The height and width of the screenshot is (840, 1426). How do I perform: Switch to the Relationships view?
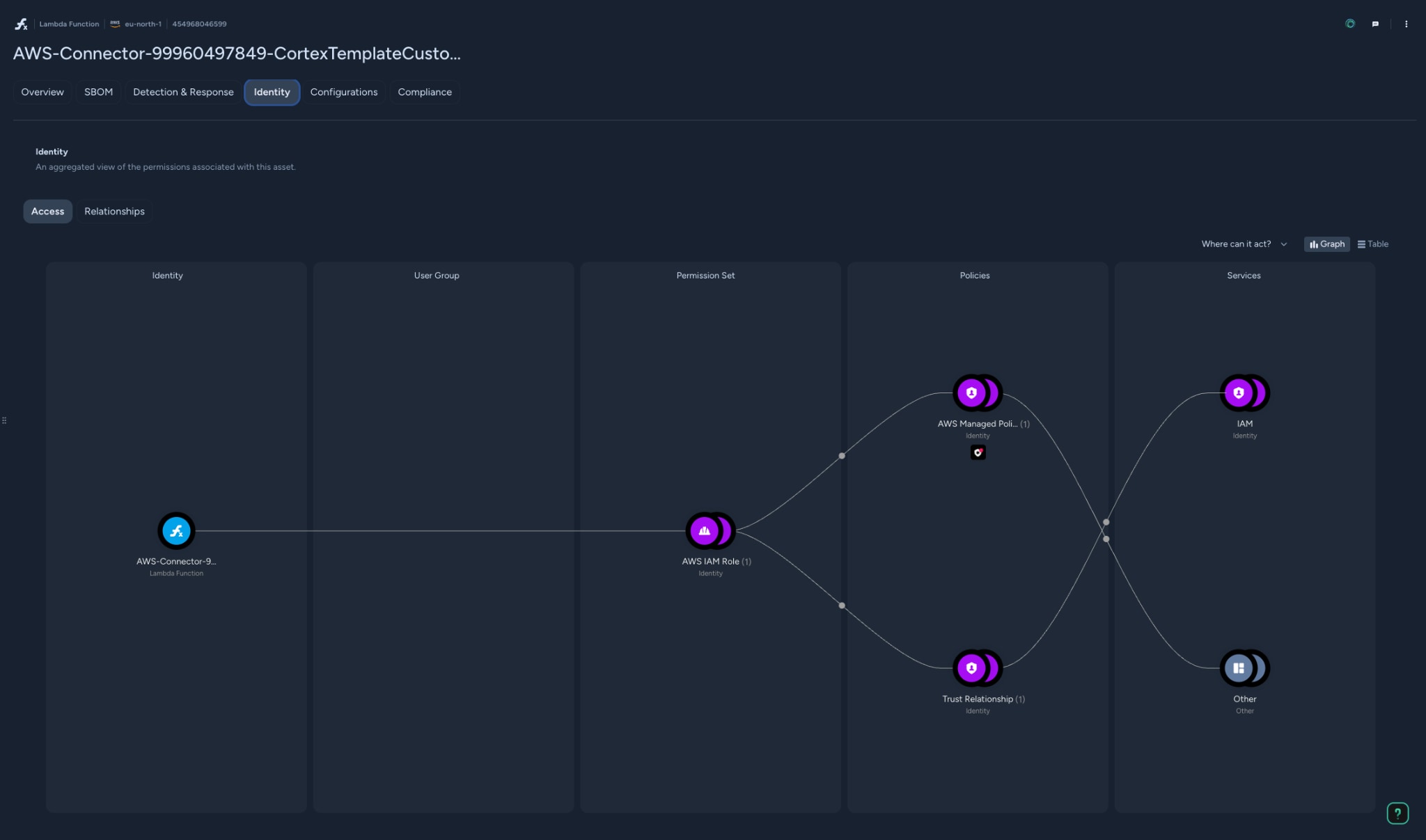click(x=114, y=211)
